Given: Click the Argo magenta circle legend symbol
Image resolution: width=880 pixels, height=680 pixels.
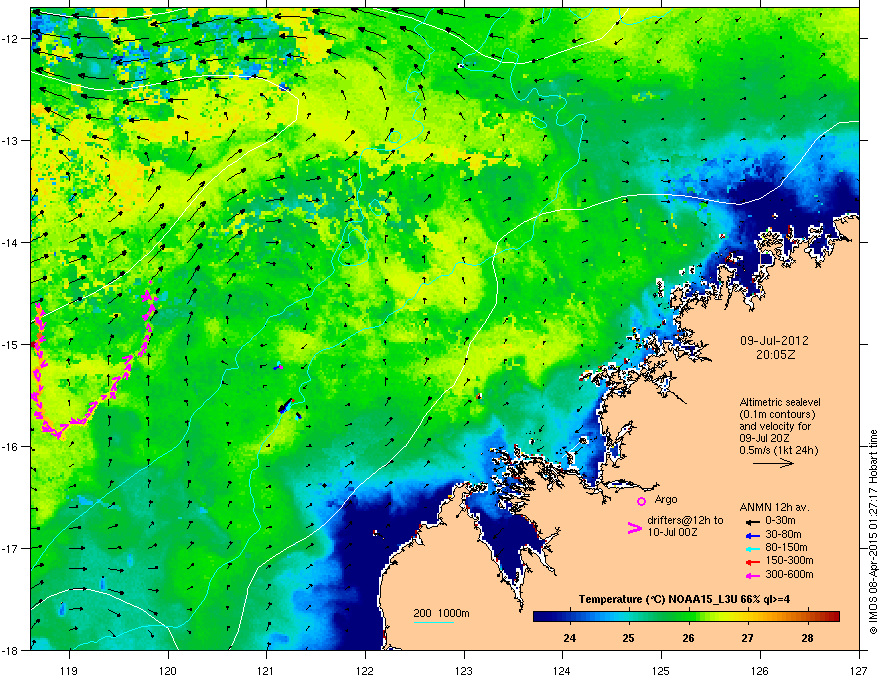Looking at the screenshot, I should pos(641,501).
